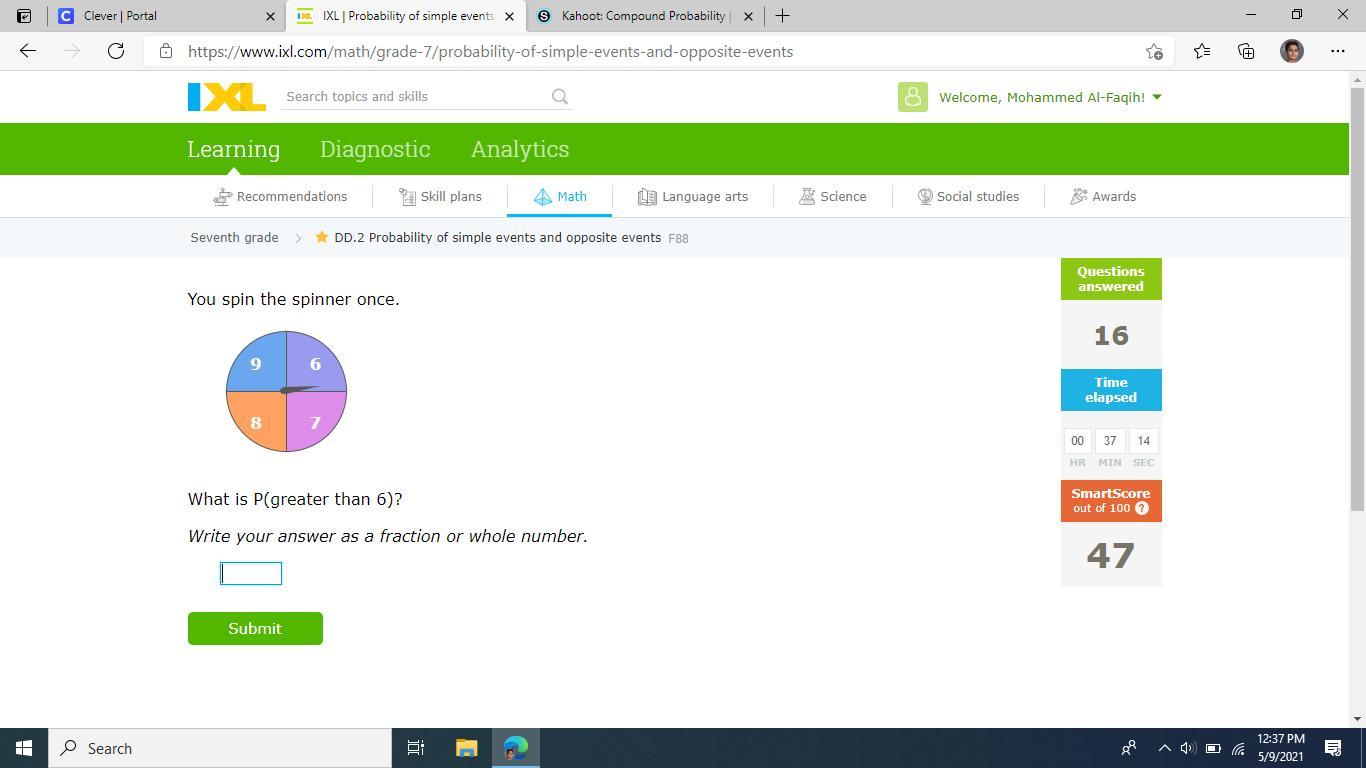
Task: Open Task View on the taskbar
Action: (x=416, y=748)
